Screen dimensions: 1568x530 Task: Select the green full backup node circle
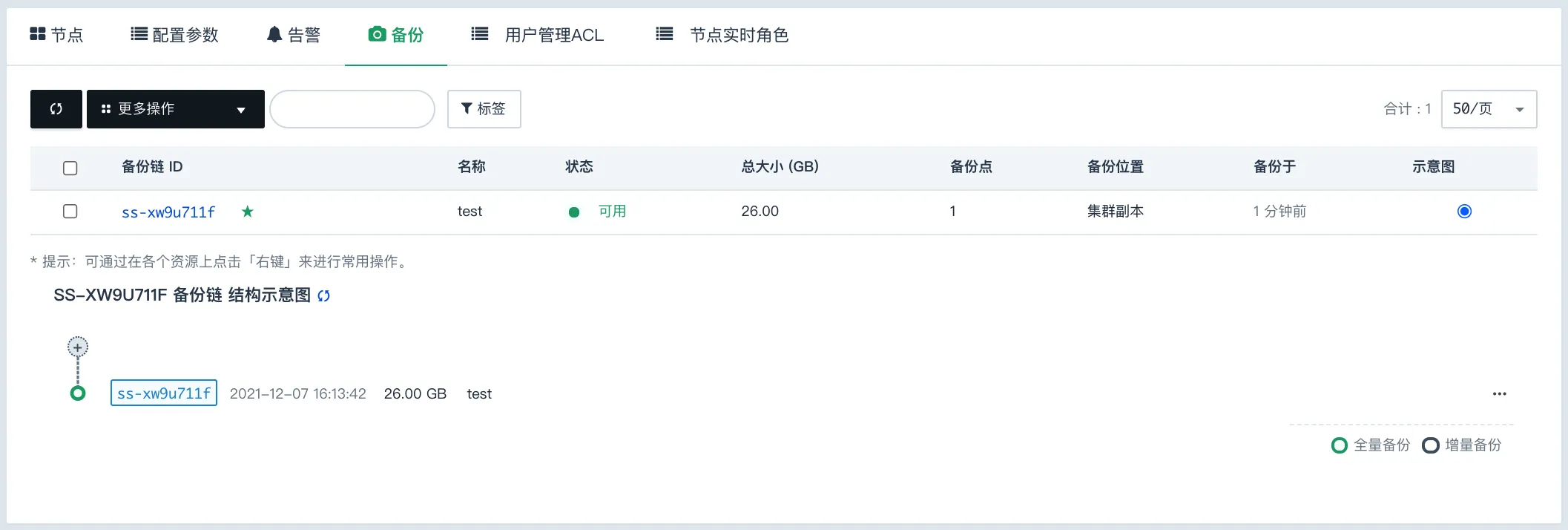[77, 393]
